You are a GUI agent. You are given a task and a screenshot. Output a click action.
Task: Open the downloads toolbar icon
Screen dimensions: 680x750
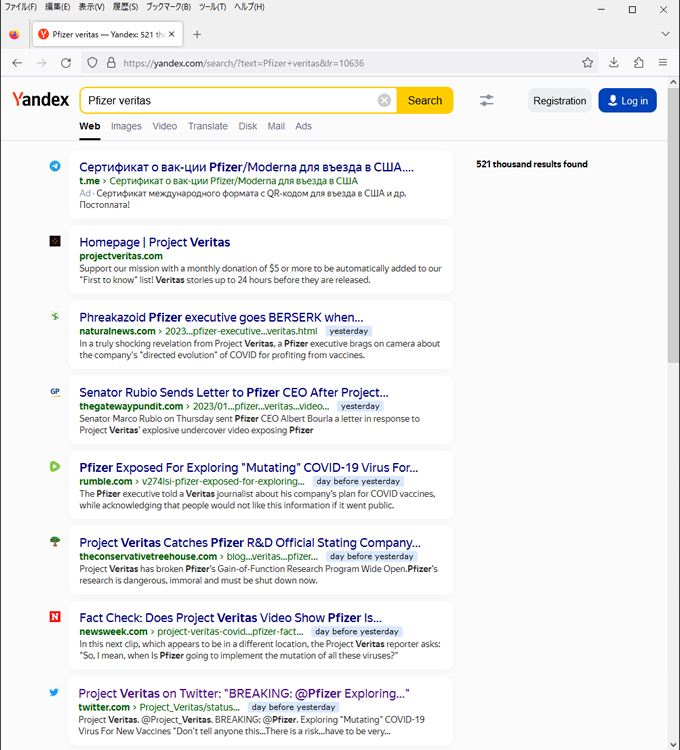[614, 63]
